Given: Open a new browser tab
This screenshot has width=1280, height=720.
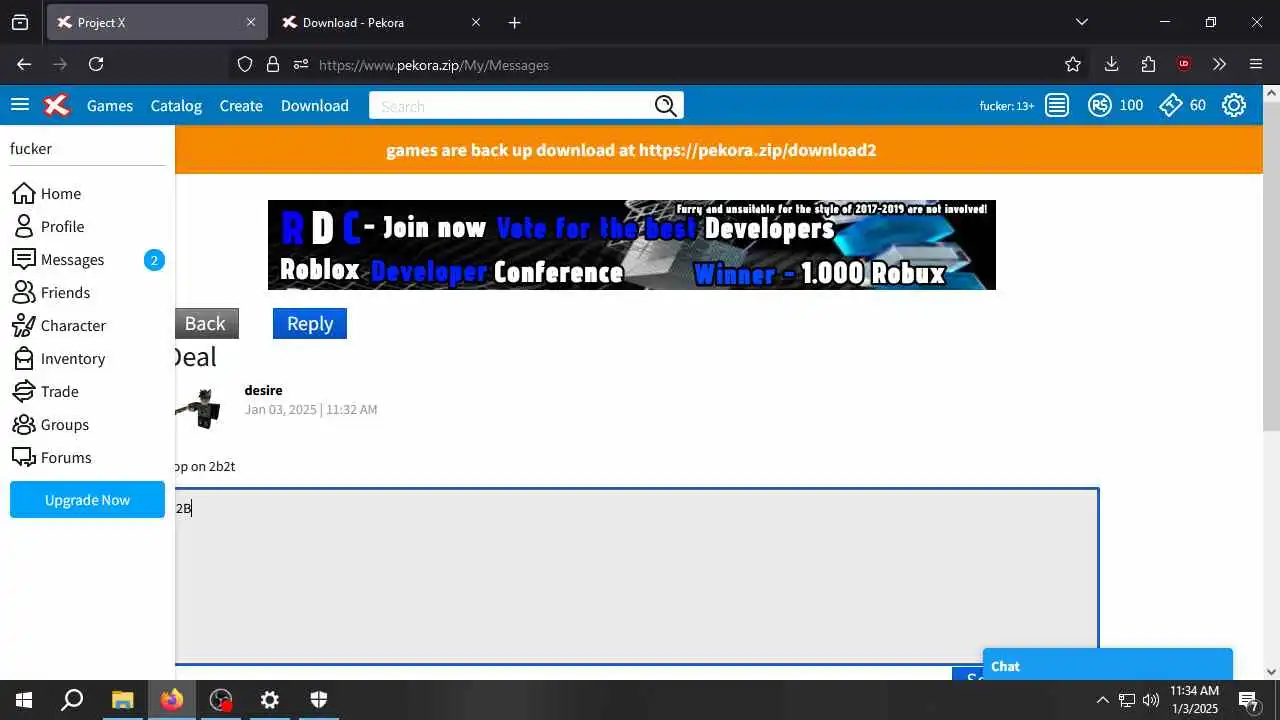Looking at the screenshot, I should 514,22.
